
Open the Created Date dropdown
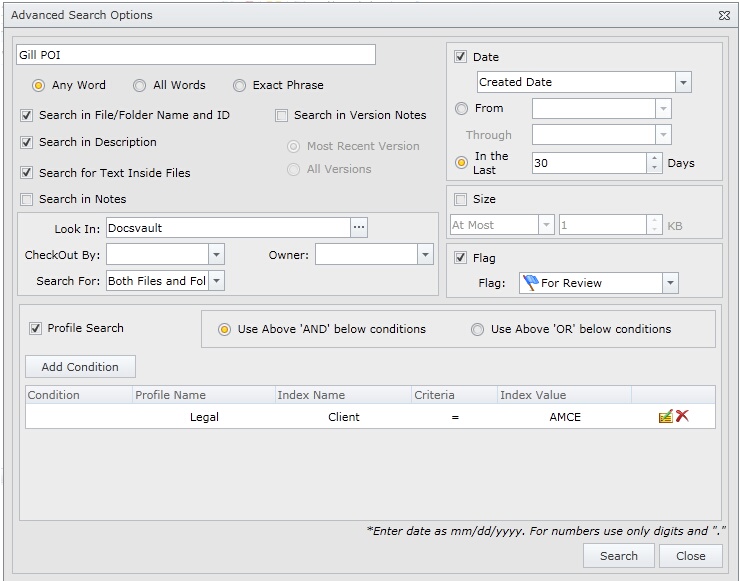[682, 83]
